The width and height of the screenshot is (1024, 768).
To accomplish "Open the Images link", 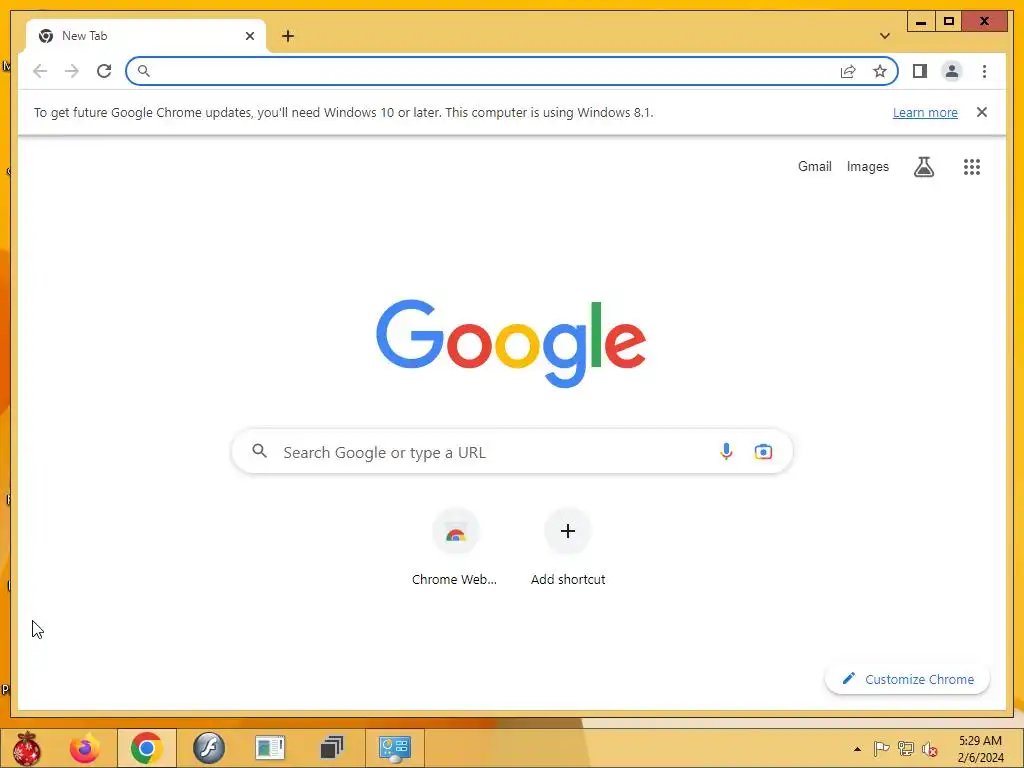I will (867, 167).
